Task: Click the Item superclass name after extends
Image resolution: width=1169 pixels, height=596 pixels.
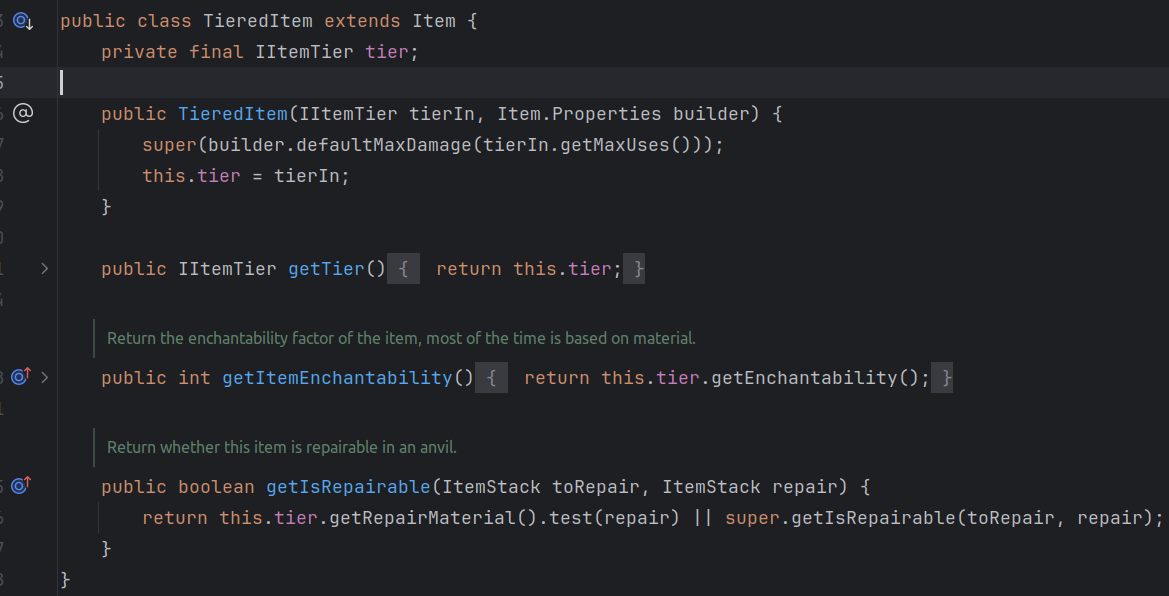Action: [433, 21]
